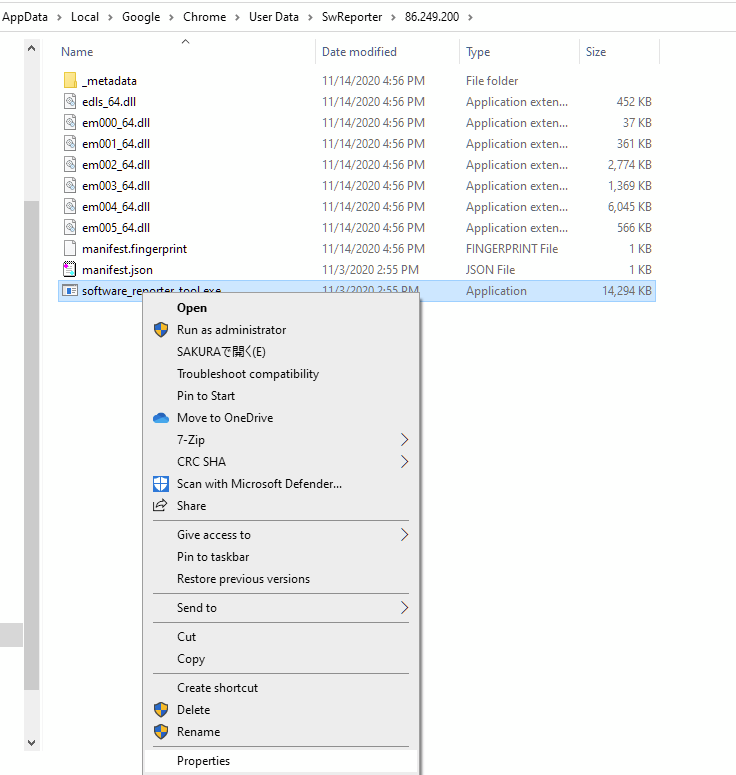Open breadcrumb chevron after SwReporter

point(393,17)
